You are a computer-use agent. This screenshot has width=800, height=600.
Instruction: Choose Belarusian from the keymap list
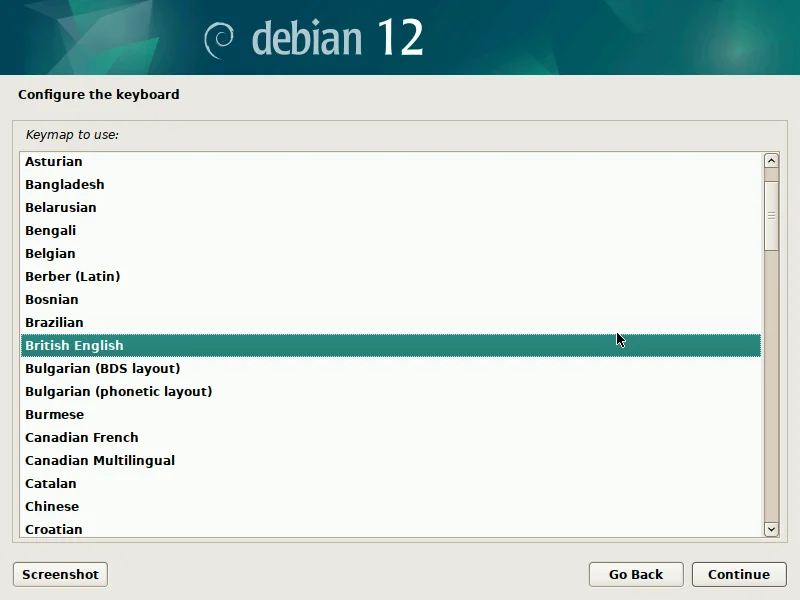pyautogui.click(x=391, y=207)
